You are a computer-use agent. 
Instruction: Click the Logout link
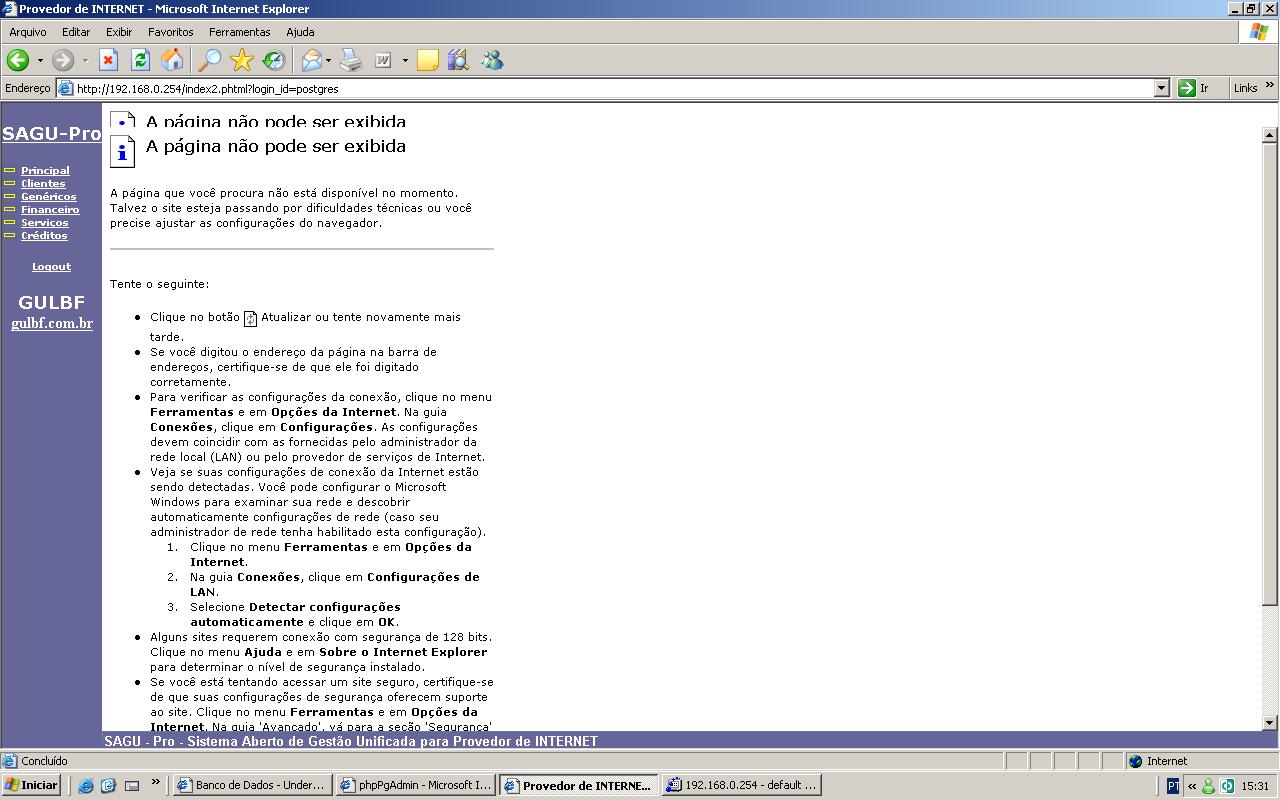tap(51, 267)
